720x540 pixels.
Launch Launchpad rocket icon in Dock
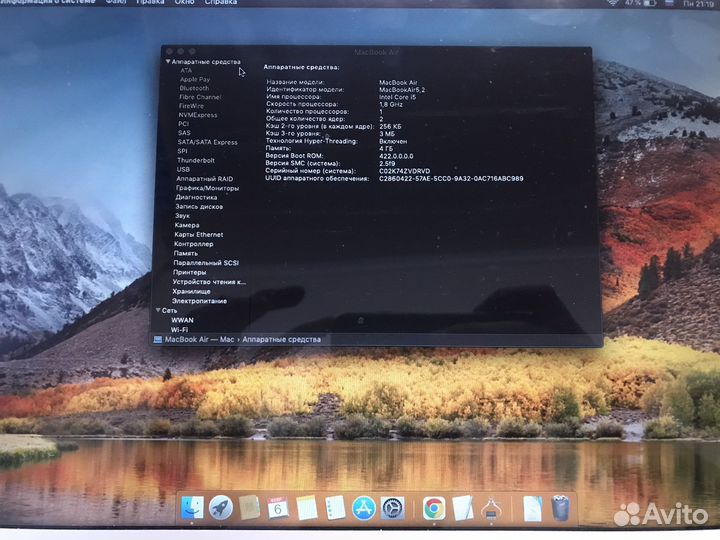tap(221, 508)
